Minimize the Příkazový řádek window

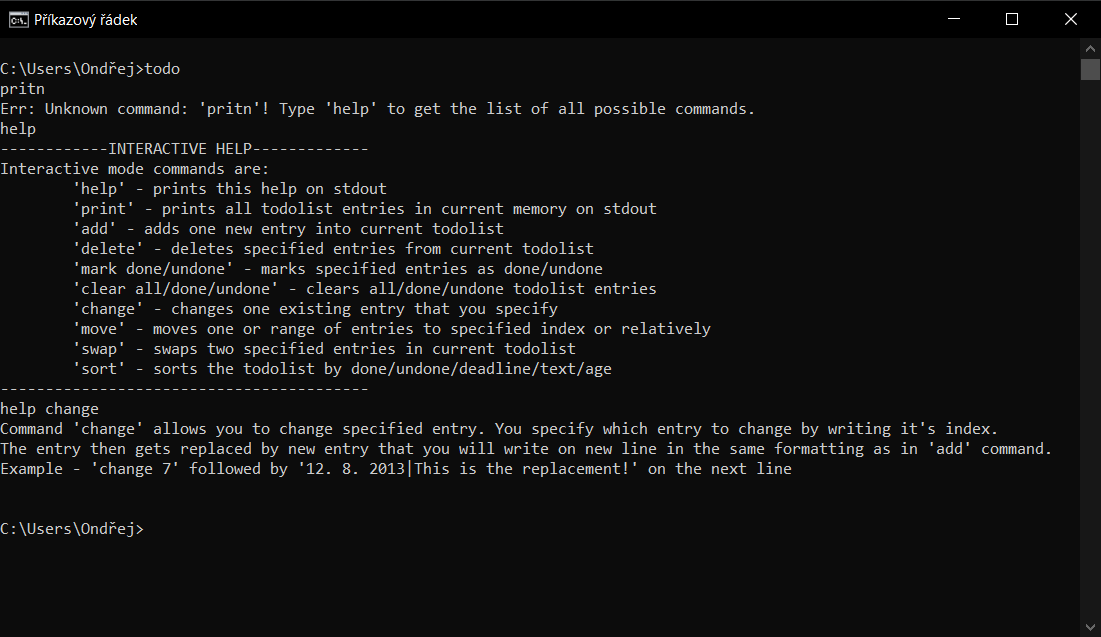[x=955, y=19]
